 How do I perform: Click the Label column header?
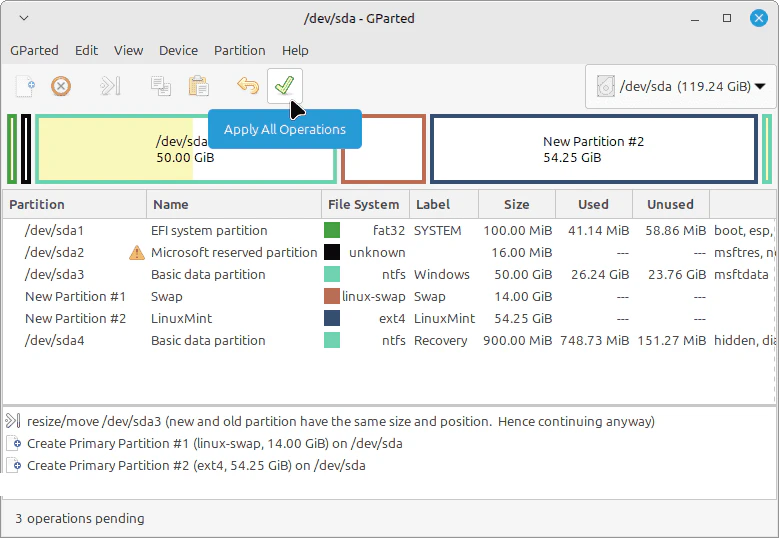pyautogui.click(x=444, y=205)
